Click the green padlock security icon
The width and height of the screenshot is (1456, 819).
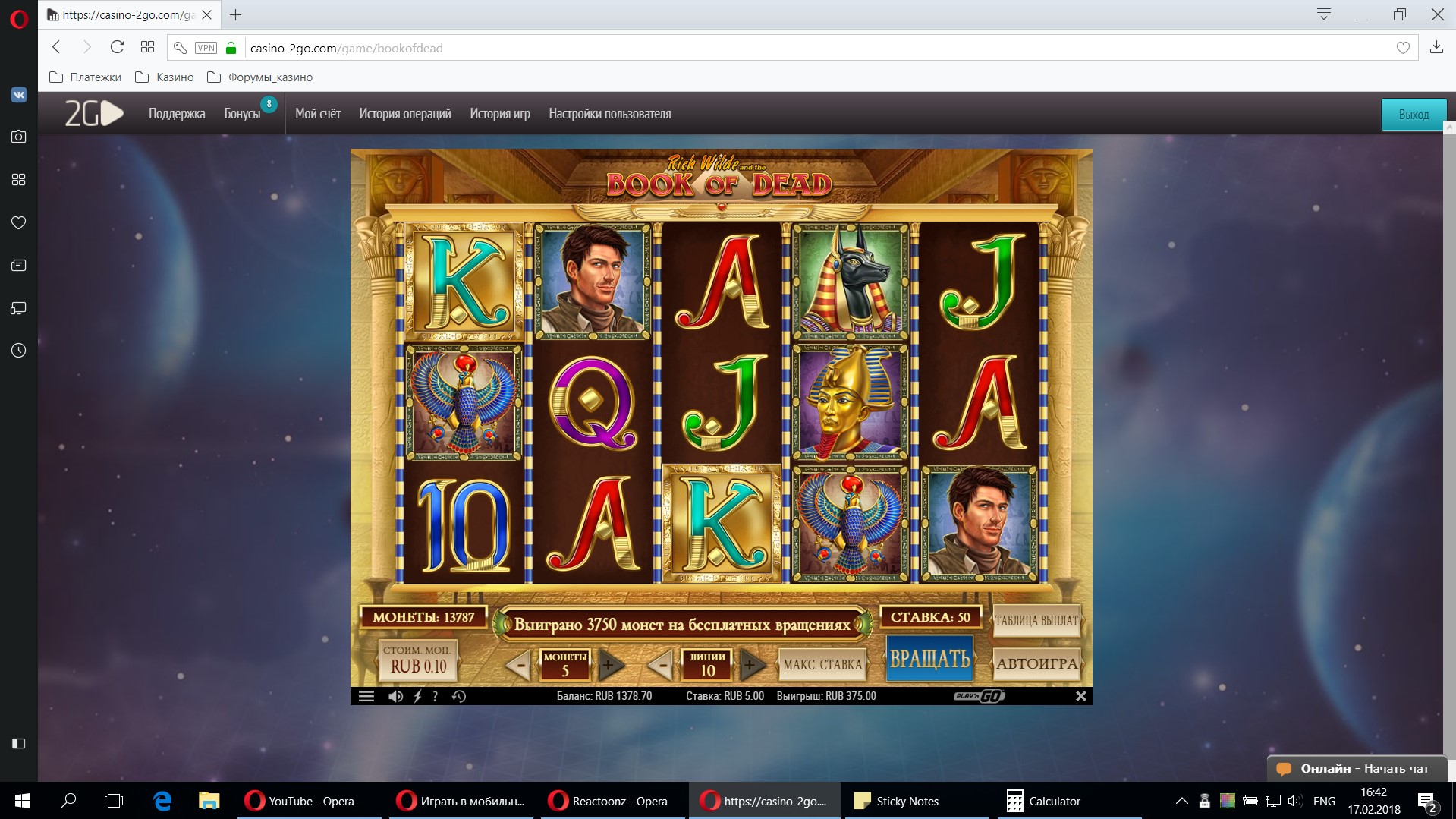[x=231, y=48]
